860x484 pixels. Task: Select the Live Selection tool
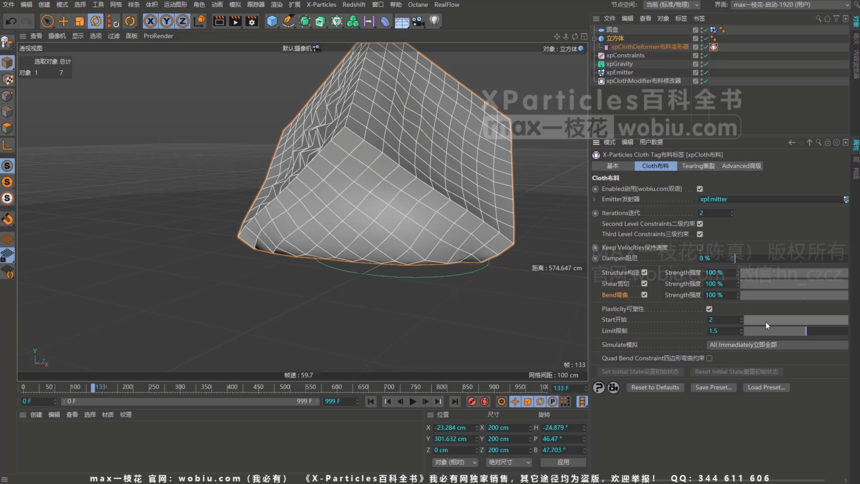47,21
